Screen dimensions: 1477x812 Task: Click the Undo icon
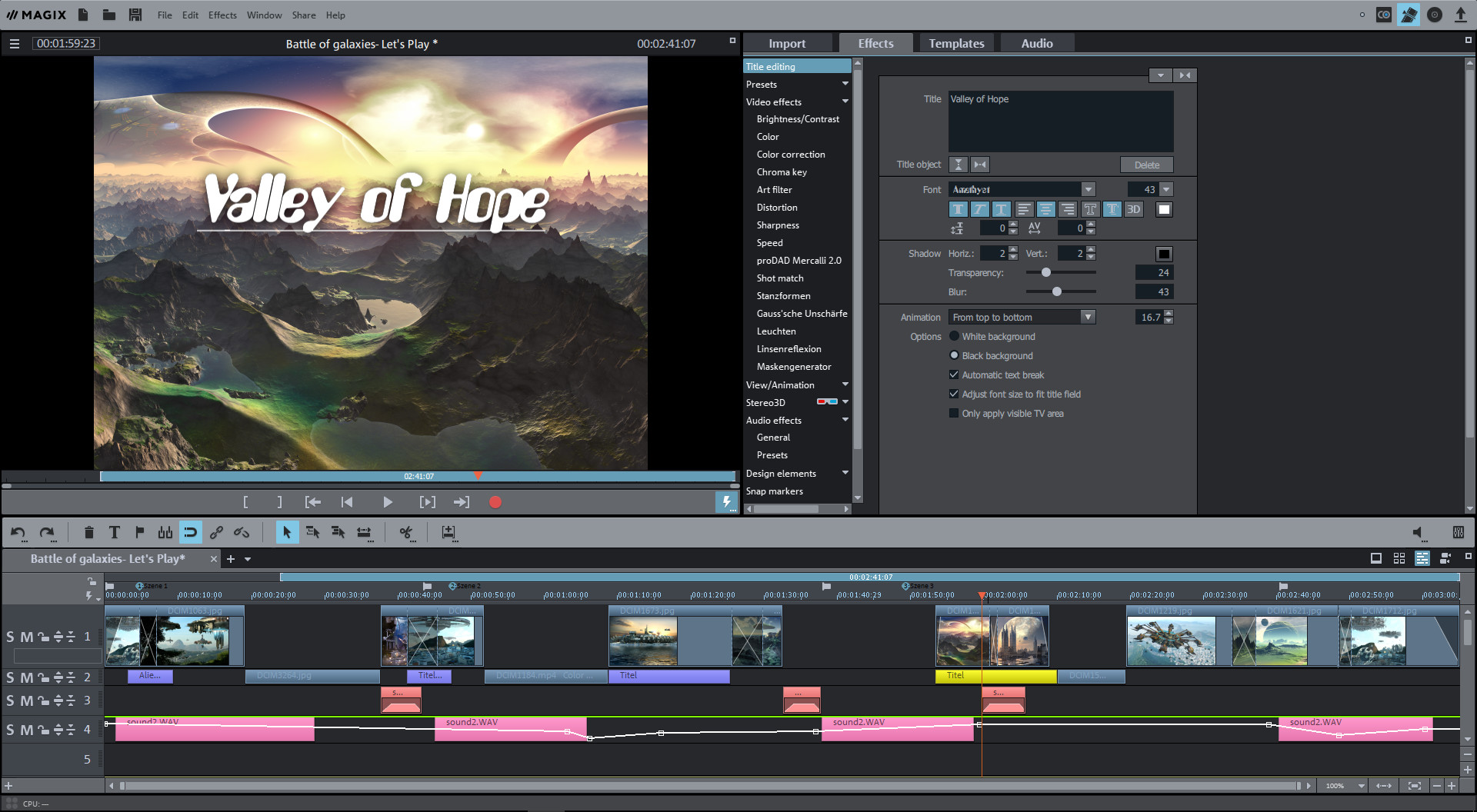18,532
